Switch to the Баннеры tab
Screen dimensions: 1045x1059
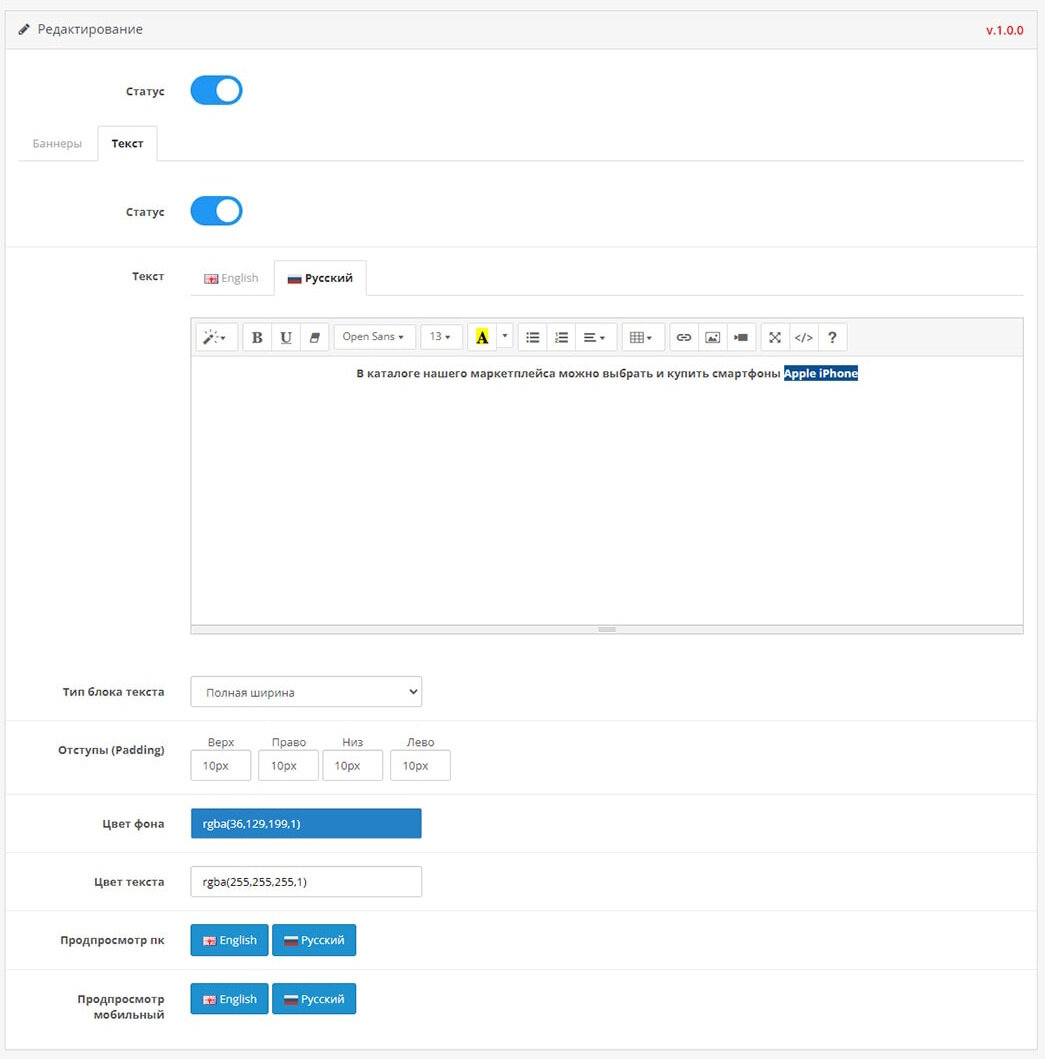pyautogui.click(x=57, y=143)
